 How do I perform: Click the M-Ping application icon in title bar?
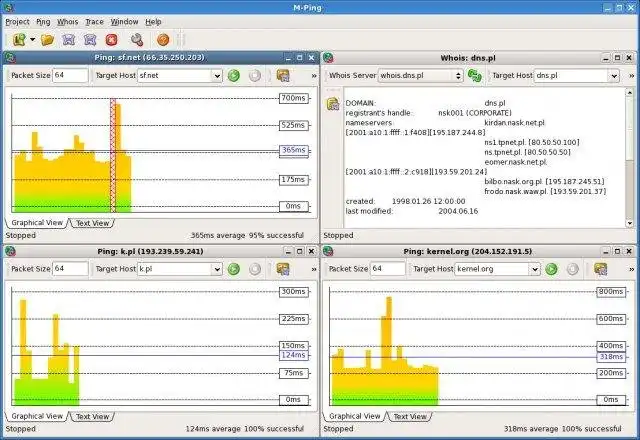tap(8, 7)
